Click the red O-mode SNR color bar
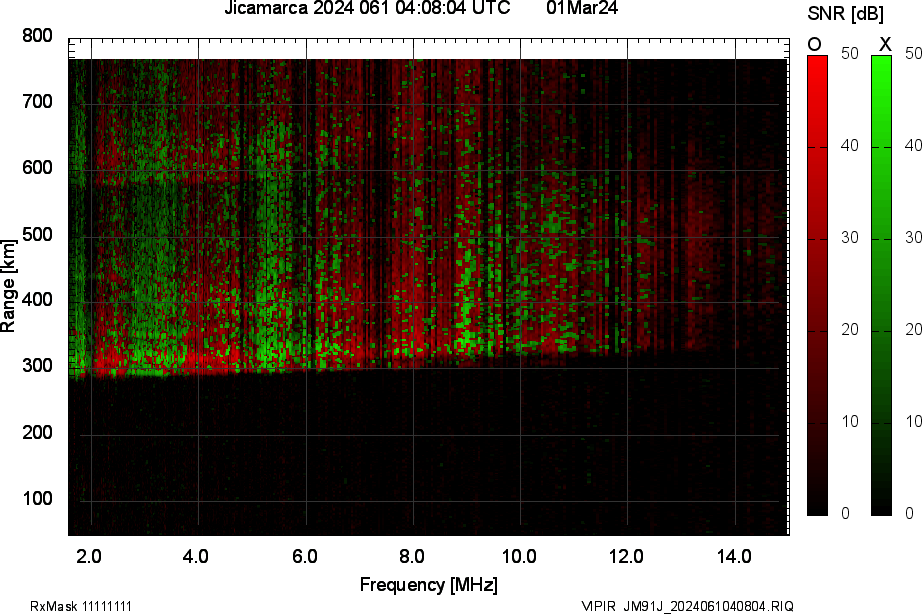 point(817,285)
